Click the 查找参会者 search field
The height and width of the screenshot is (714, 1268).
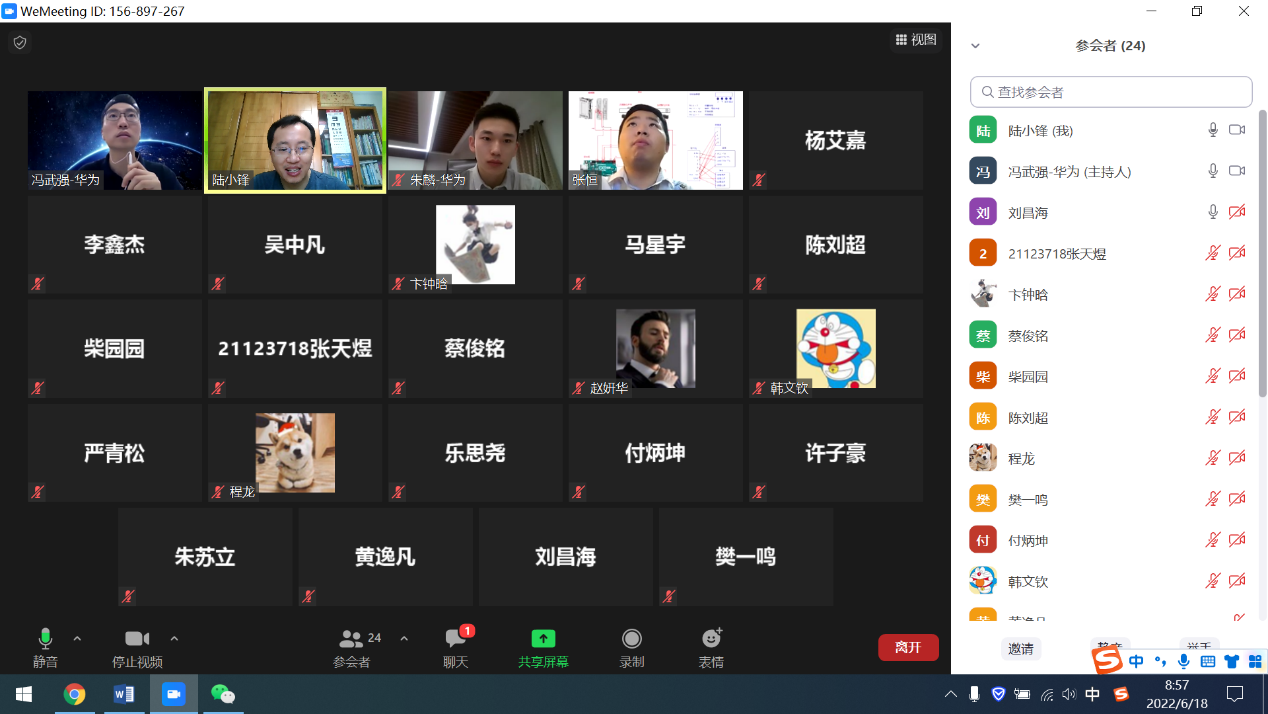[x=1111, y=92]
